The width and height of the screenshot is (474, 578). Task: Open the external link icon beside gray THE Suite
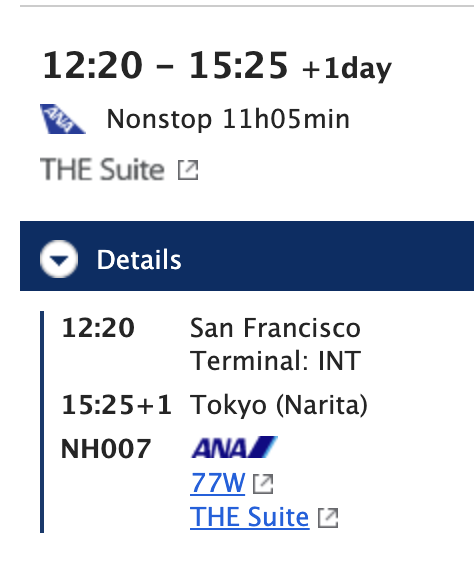[188, 170]
